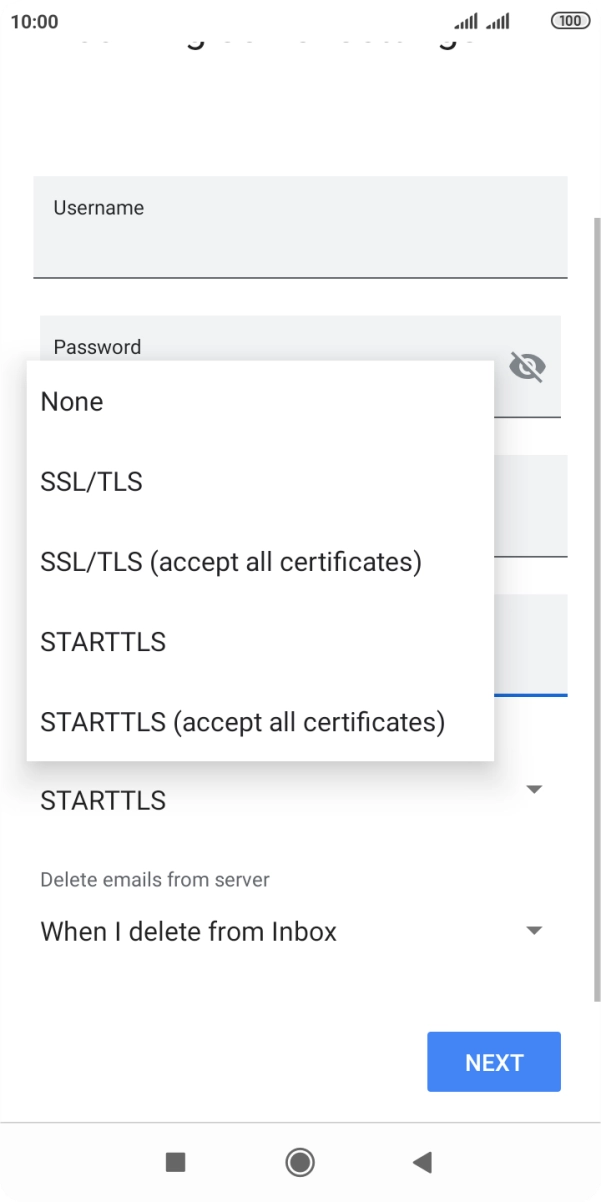Screen dimensions: 601x1202
Task: Tap the battery indicator in status bar
Action: tap(570, 21)
